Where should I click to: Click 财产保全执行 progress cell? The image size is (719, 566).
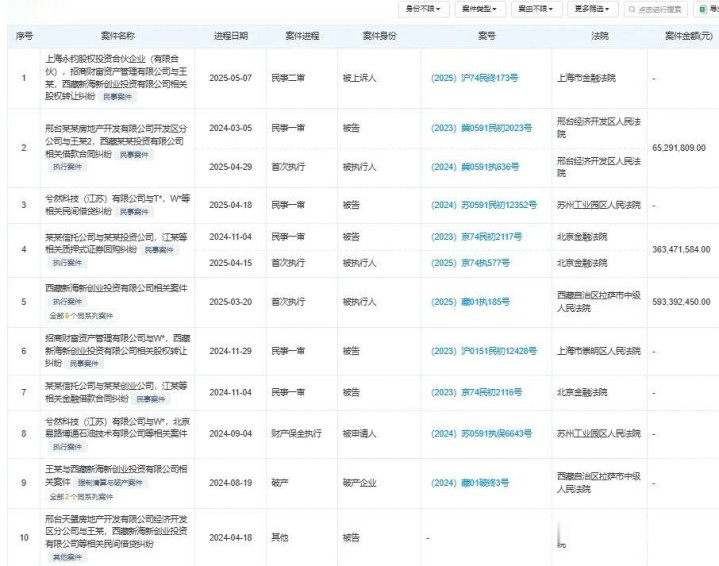[297, 433]
